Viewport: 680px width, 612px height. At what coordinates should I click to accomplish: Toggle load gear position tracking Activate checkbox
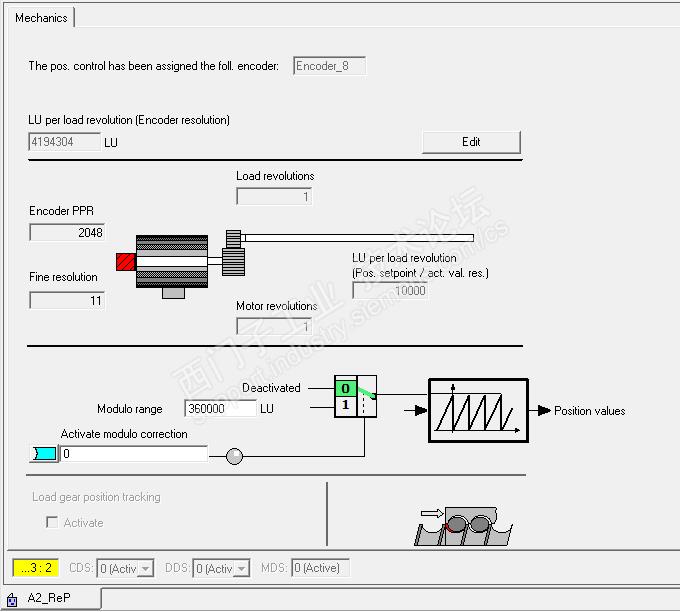pyautogui.click(x=52, y=522)
